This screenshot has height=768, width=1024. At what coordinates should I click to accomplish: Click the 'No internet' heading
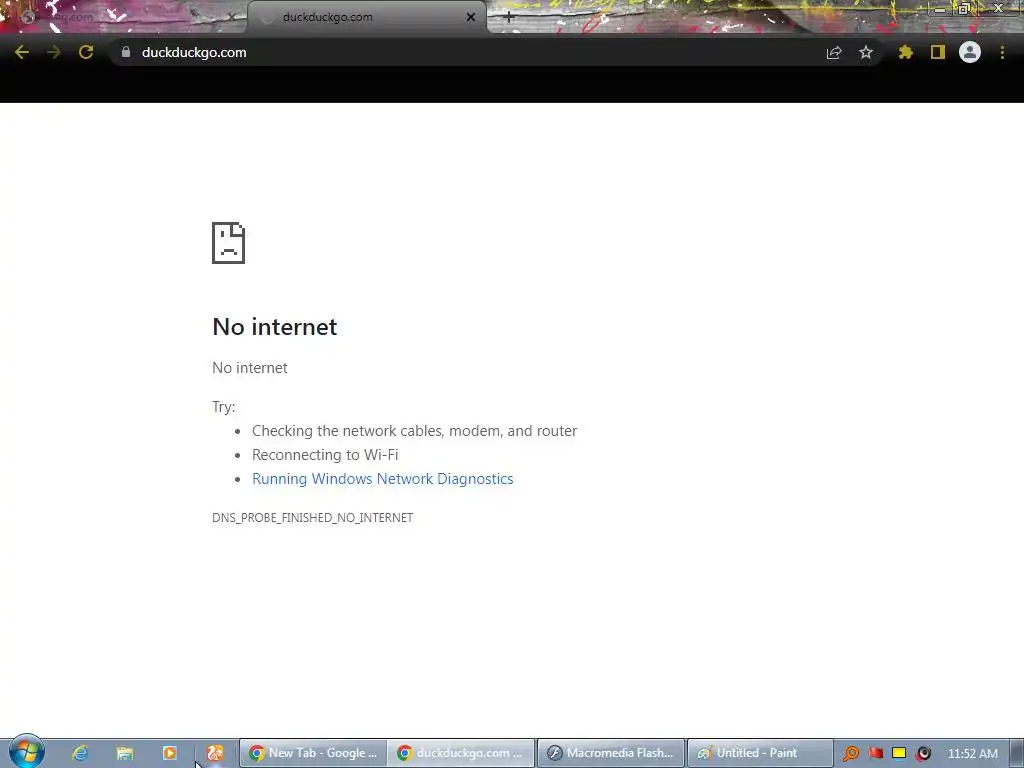coord(275,327)
